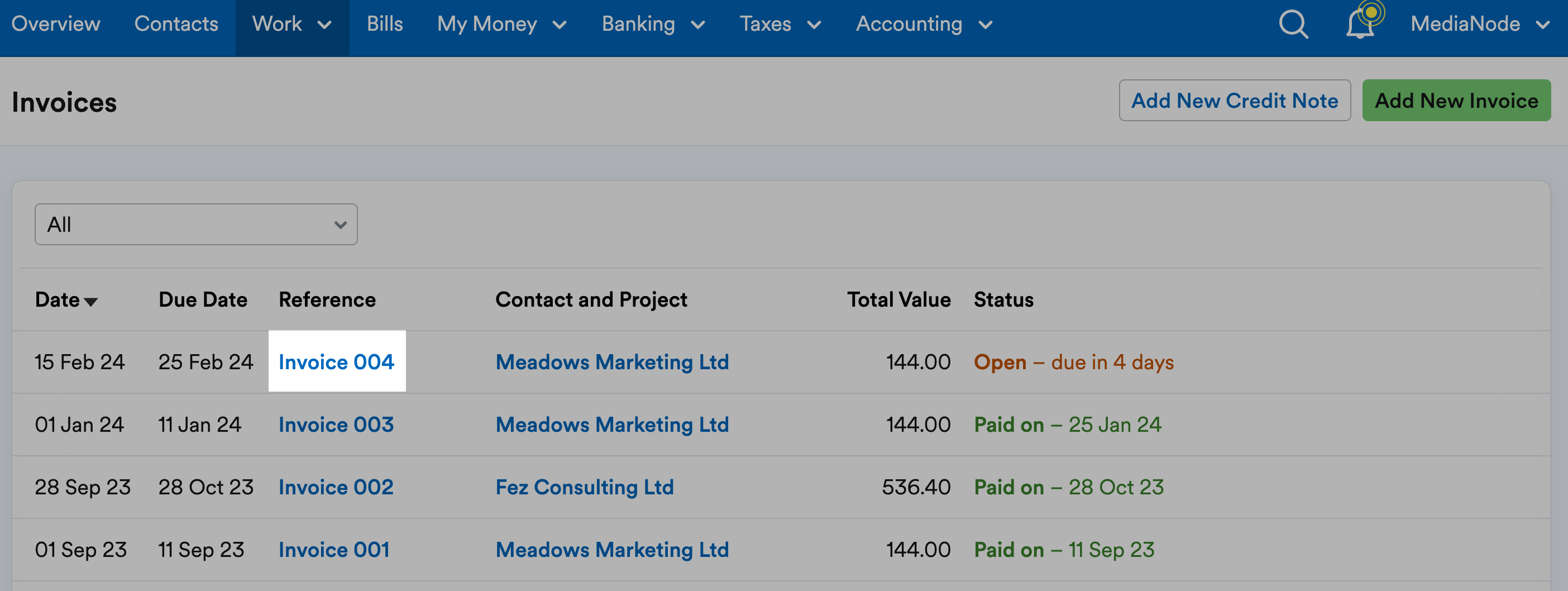Expand the My Money menu
The image size is (1568, 591).
[x=502, y=25]
